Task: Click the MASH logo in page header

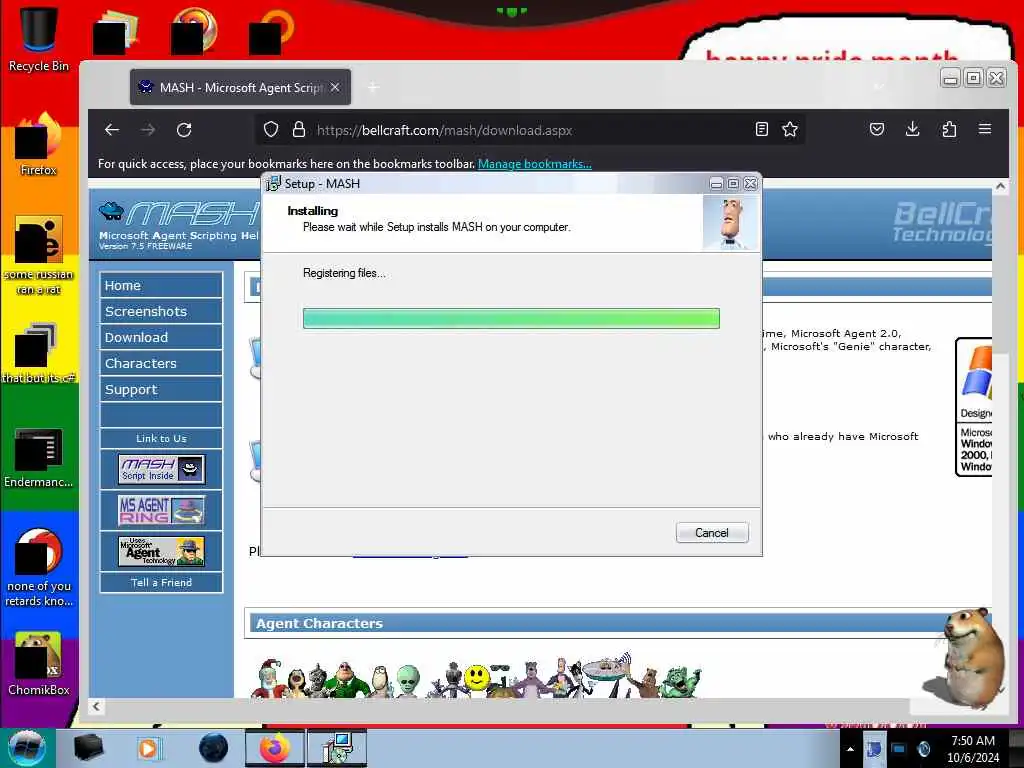Action: (x=178, y=225)
